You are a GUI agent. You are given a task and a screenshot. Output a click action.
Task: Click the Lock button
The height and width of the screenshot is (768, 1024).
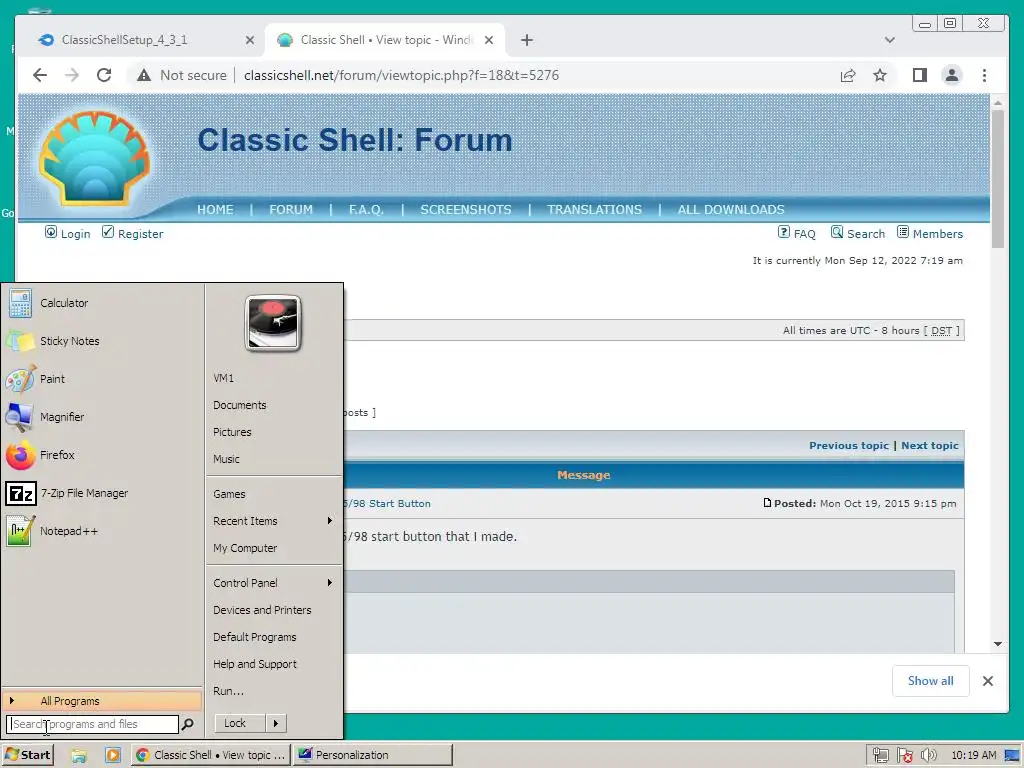tap(240, 723)
